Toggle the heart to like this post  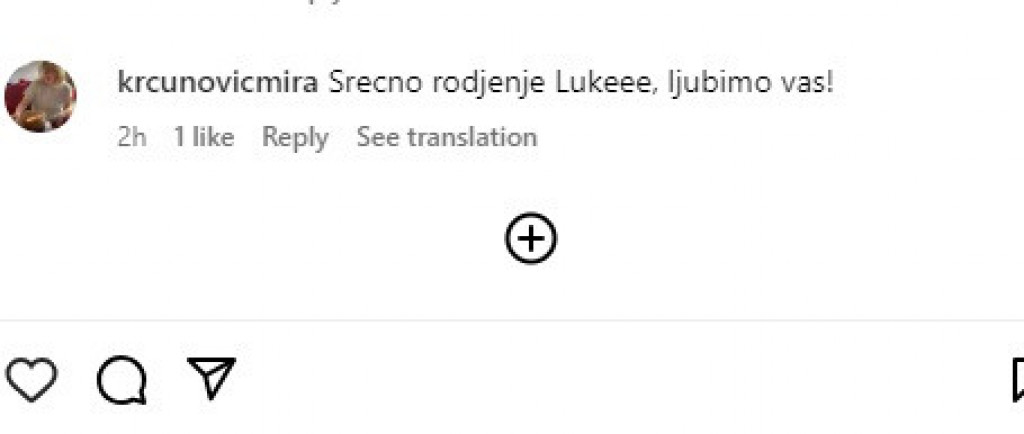(30, 379)
